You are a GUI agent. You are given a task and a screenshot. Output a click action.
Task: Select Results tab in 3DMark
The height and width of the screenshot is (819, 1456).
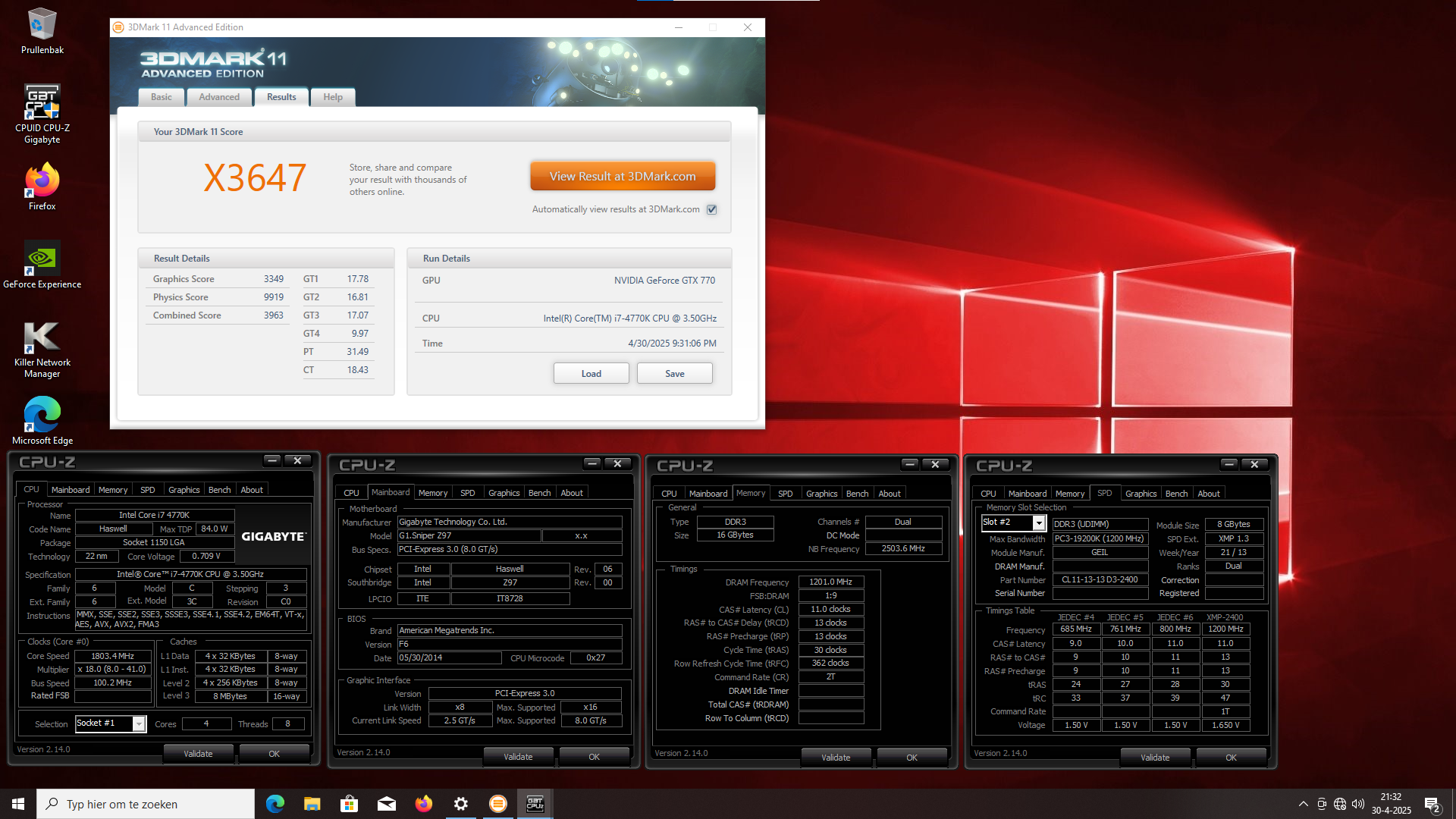(281, 97)
